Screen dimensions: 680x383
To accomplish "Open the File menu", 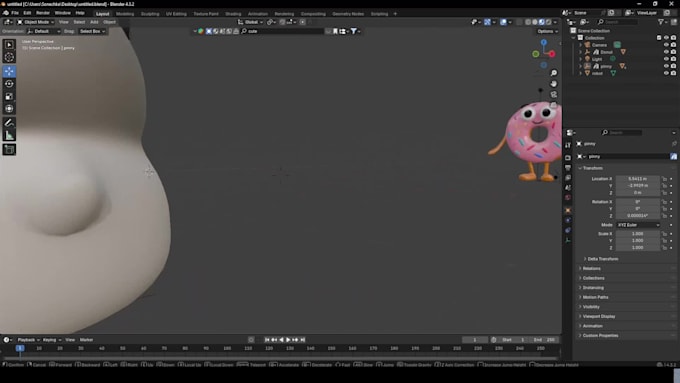I will coord(15,13).
